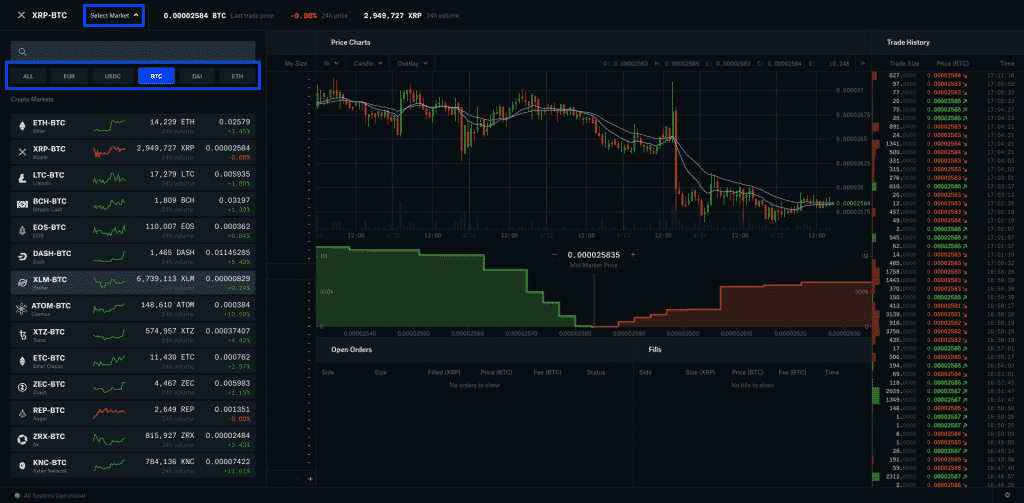Click the No orders to show message
The image size is (1024, 503).
(x=474, y=385)
